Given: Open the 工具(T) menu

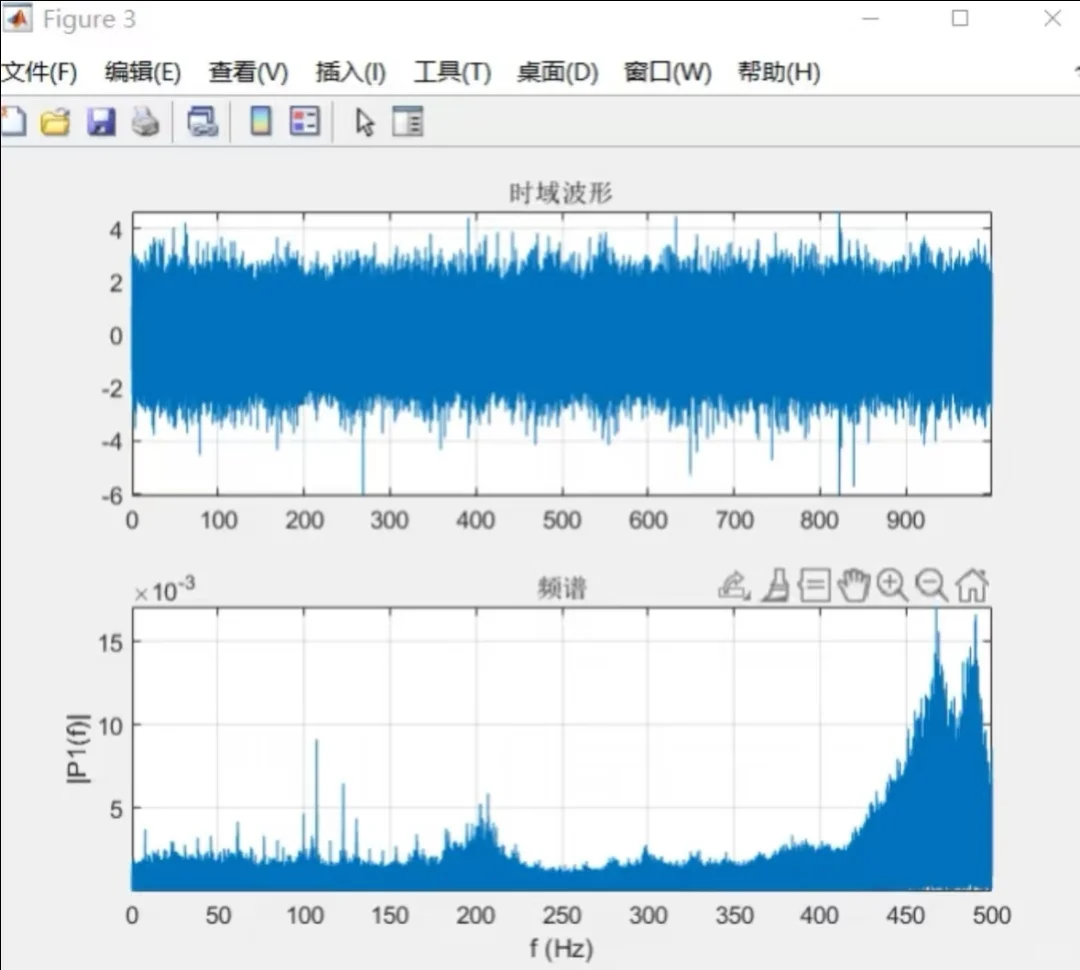Looking at the screenshot, I should click(452, 72).
